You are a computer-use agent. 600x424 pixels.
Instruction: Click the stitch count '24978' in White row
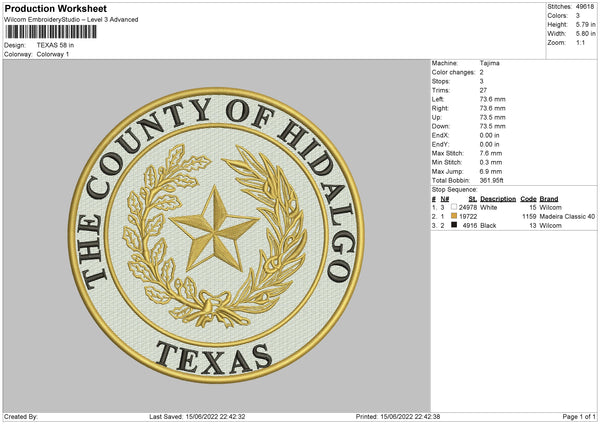[x=468, y=207]
